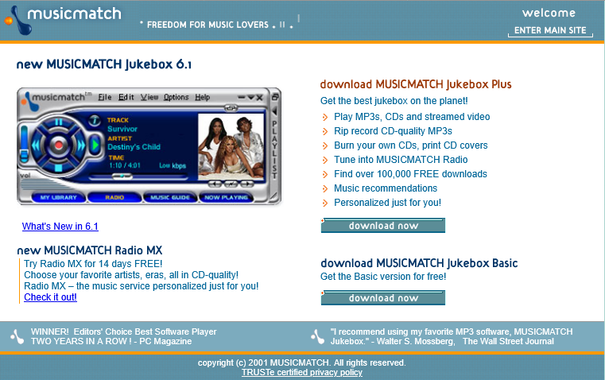
Task: Click the arrow bullet beside Burn your own CDs
Action: click(325, 146)
